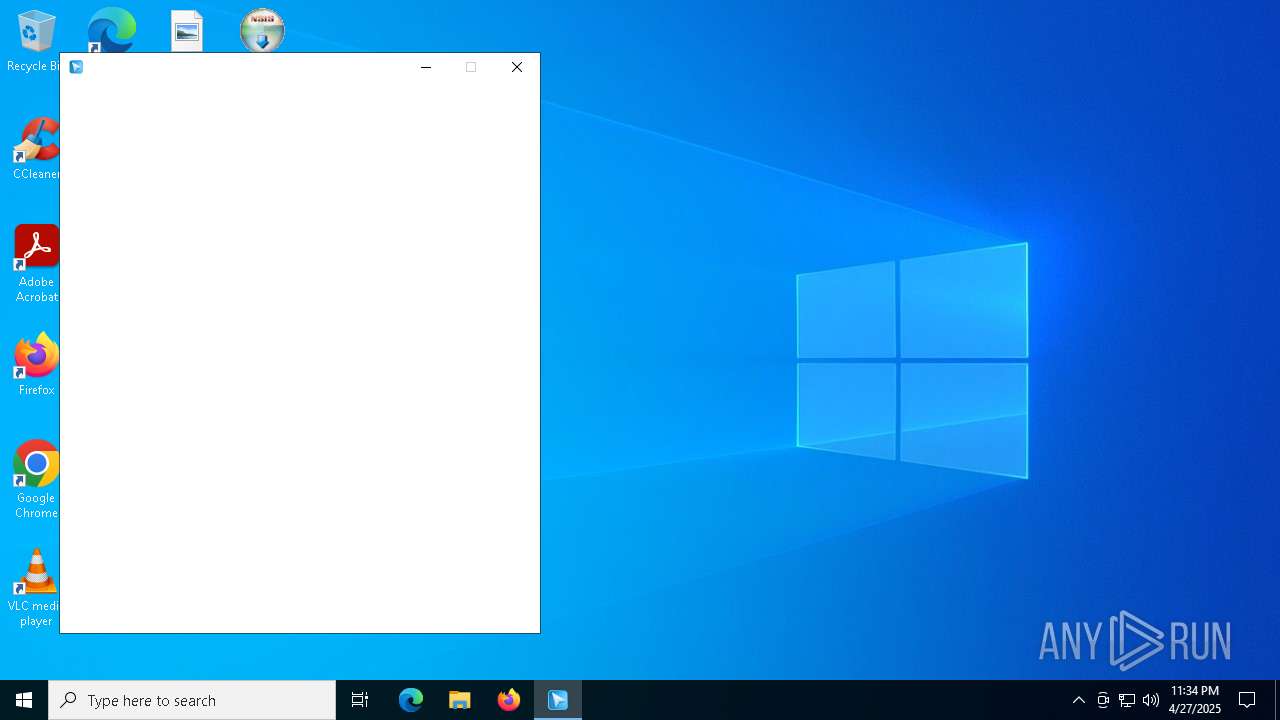Open the clock showing 11:34 PM
This screenshot has height=720, width=1280.
1195,700
